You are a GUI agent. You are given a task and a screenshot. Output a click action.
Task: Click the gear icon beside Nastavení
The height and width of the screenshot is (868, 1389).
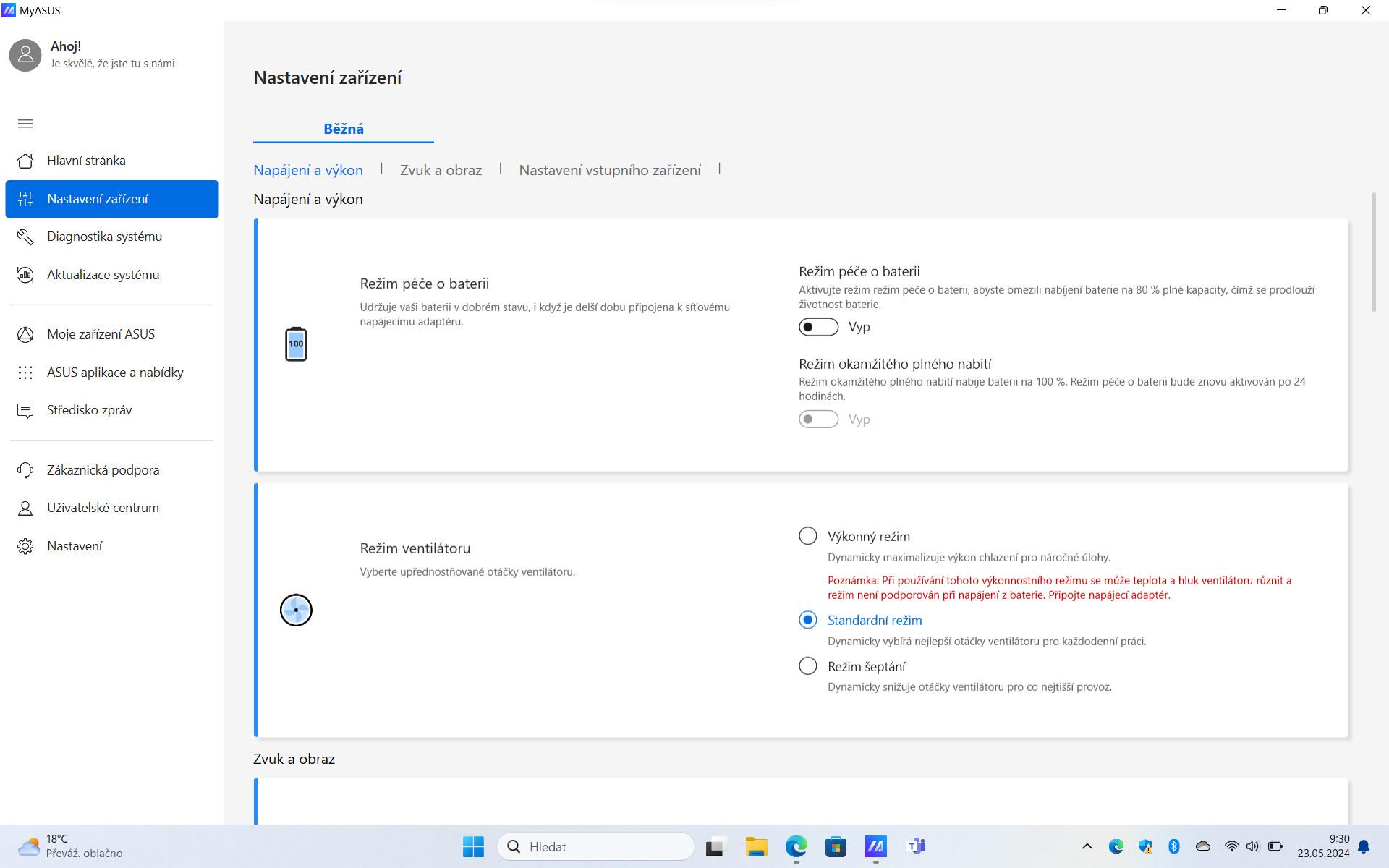pos(25,546)
